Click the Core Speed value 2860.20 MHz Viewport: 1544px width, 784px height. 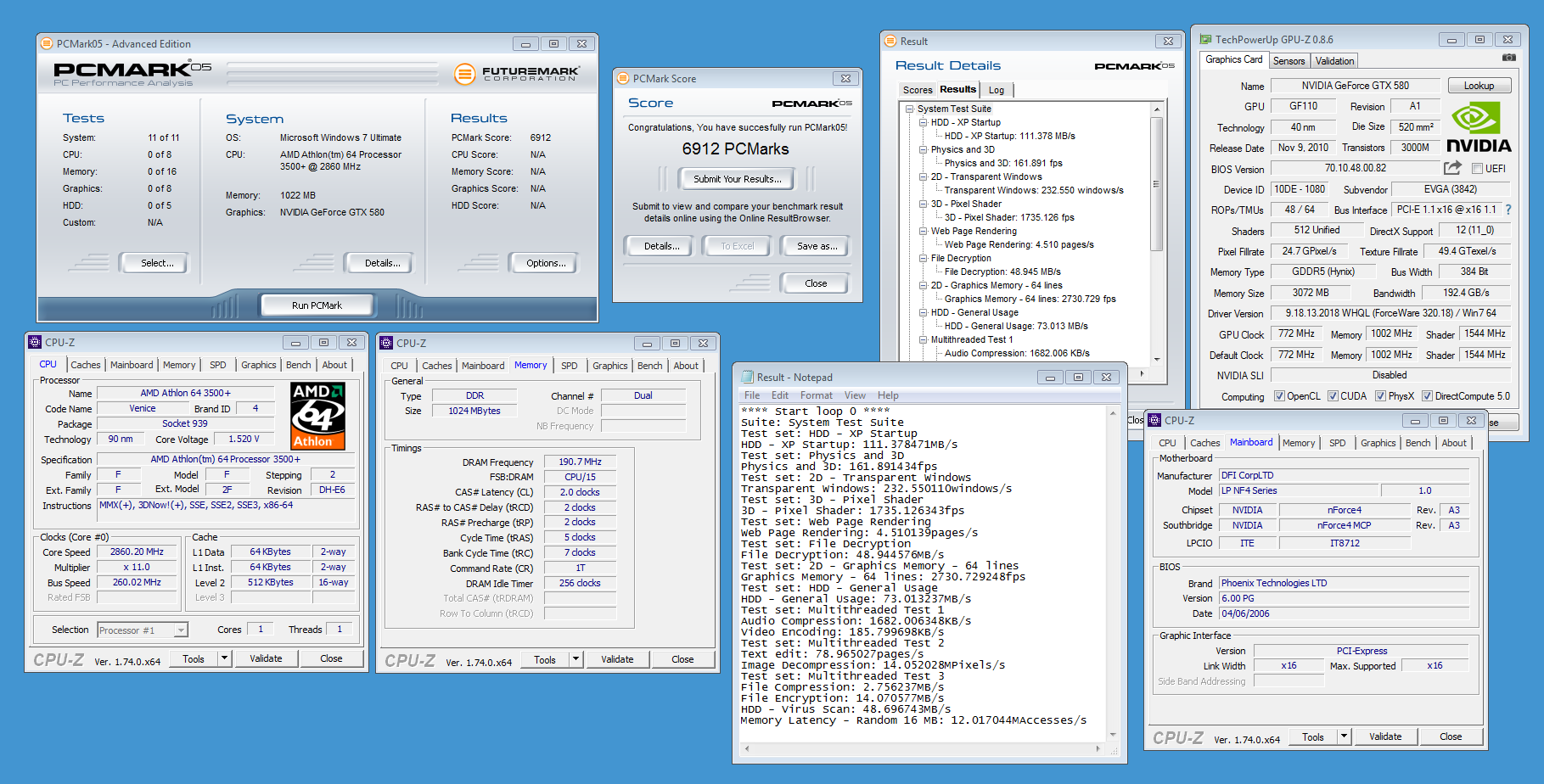pyautogui.click(x=137, y=552)
